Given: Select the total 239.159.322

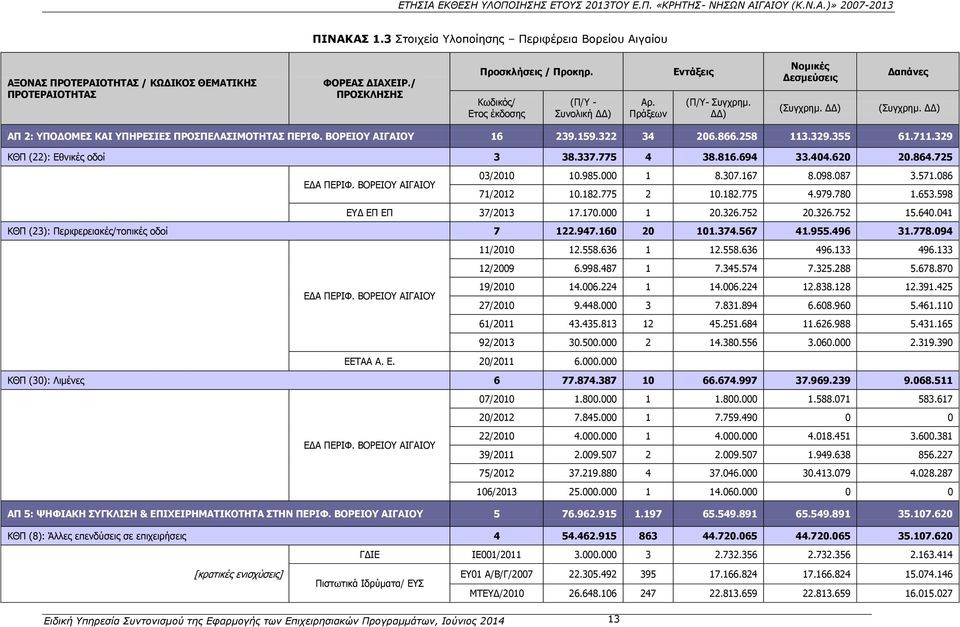Looking at the screenshot, I should (x=586, y=137).
